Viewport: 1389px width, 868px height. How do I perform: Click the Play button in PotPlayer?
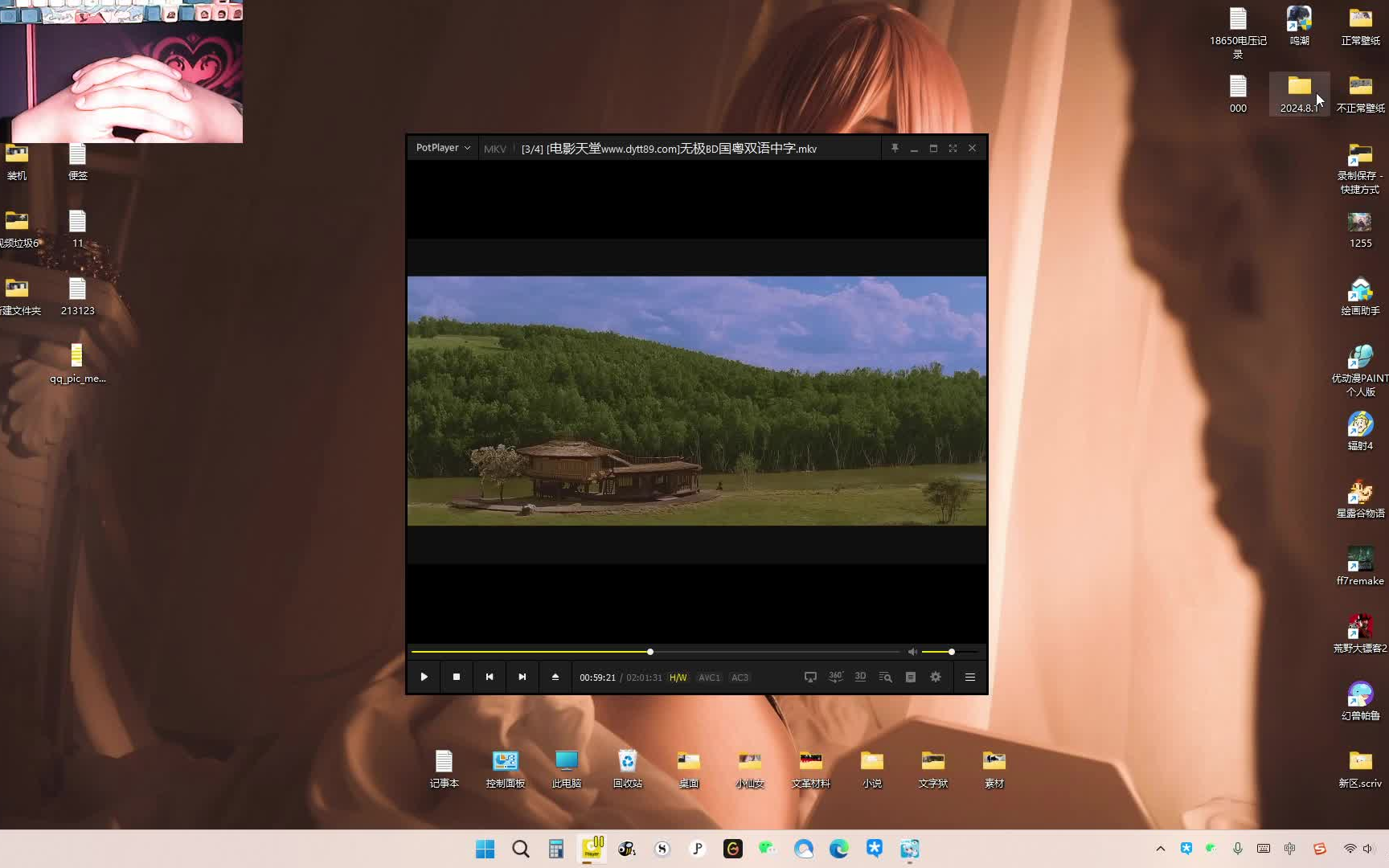pos(424,677)
